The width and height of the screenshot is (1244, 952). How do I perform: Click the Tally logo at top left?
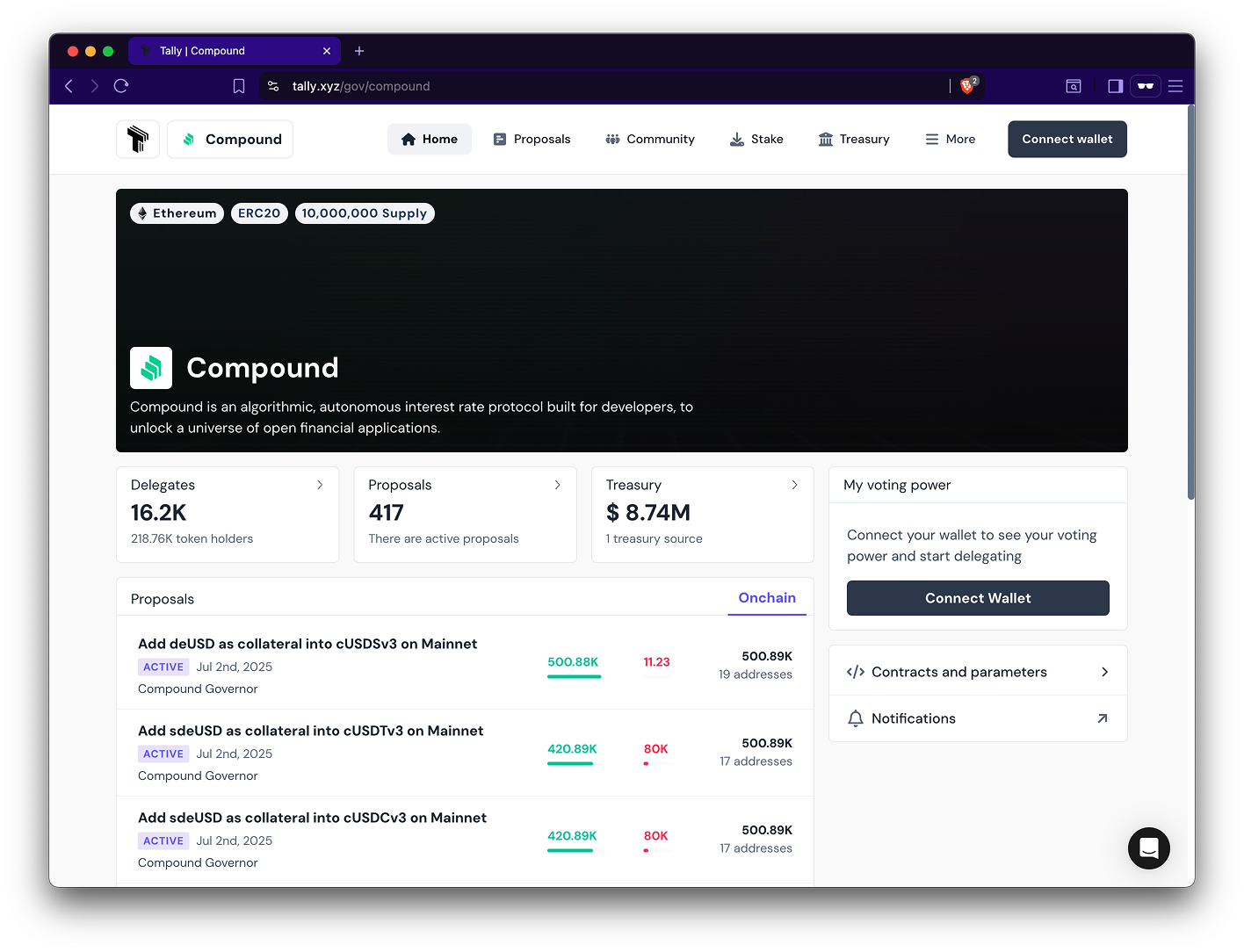pyautogui.click(x=137, y=139)
